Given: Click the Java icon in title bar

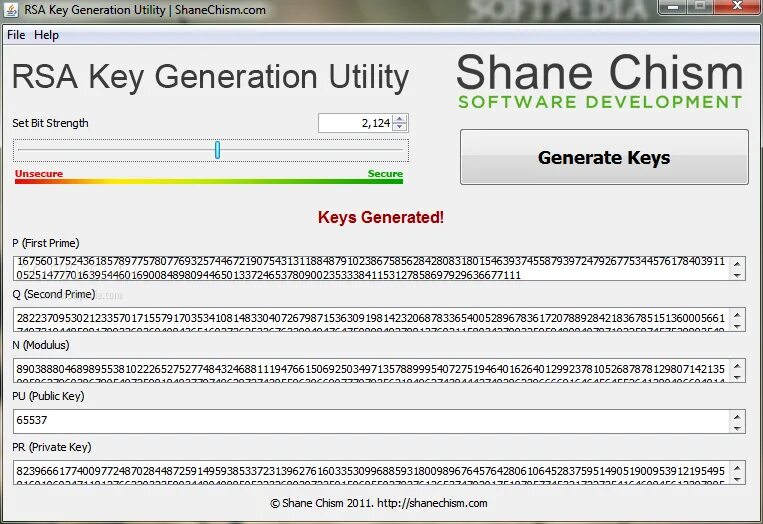Looking at the screenshot, I should point(11,9).
